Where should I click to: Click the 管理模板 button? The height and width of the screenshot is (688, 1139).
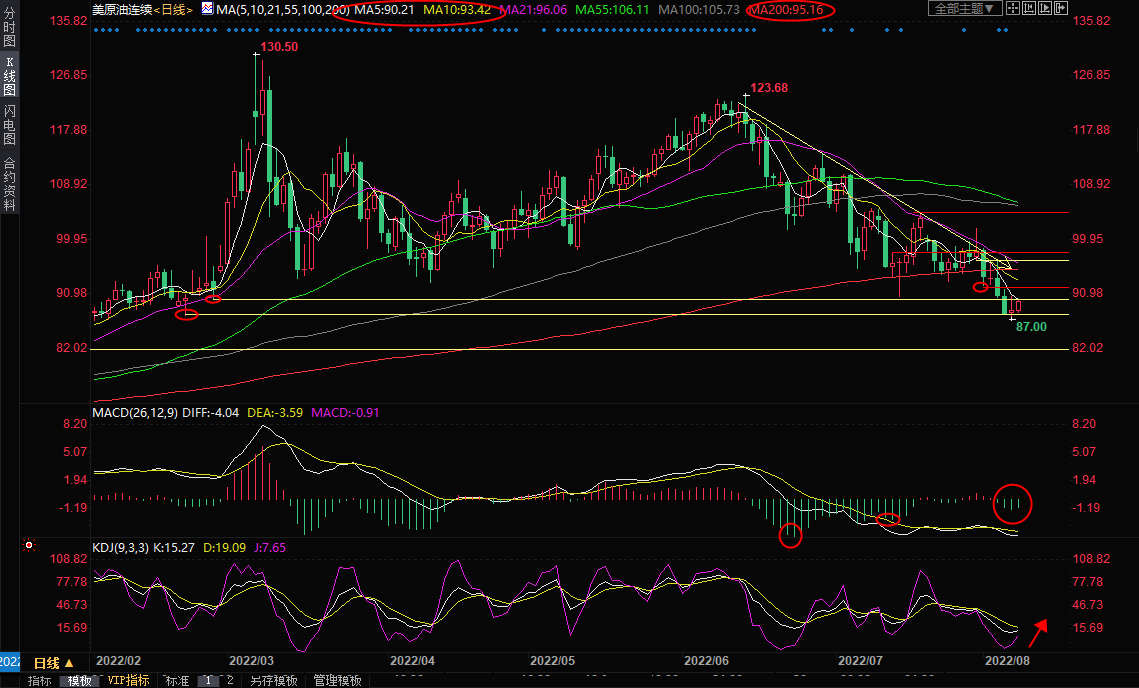[337, 681]
